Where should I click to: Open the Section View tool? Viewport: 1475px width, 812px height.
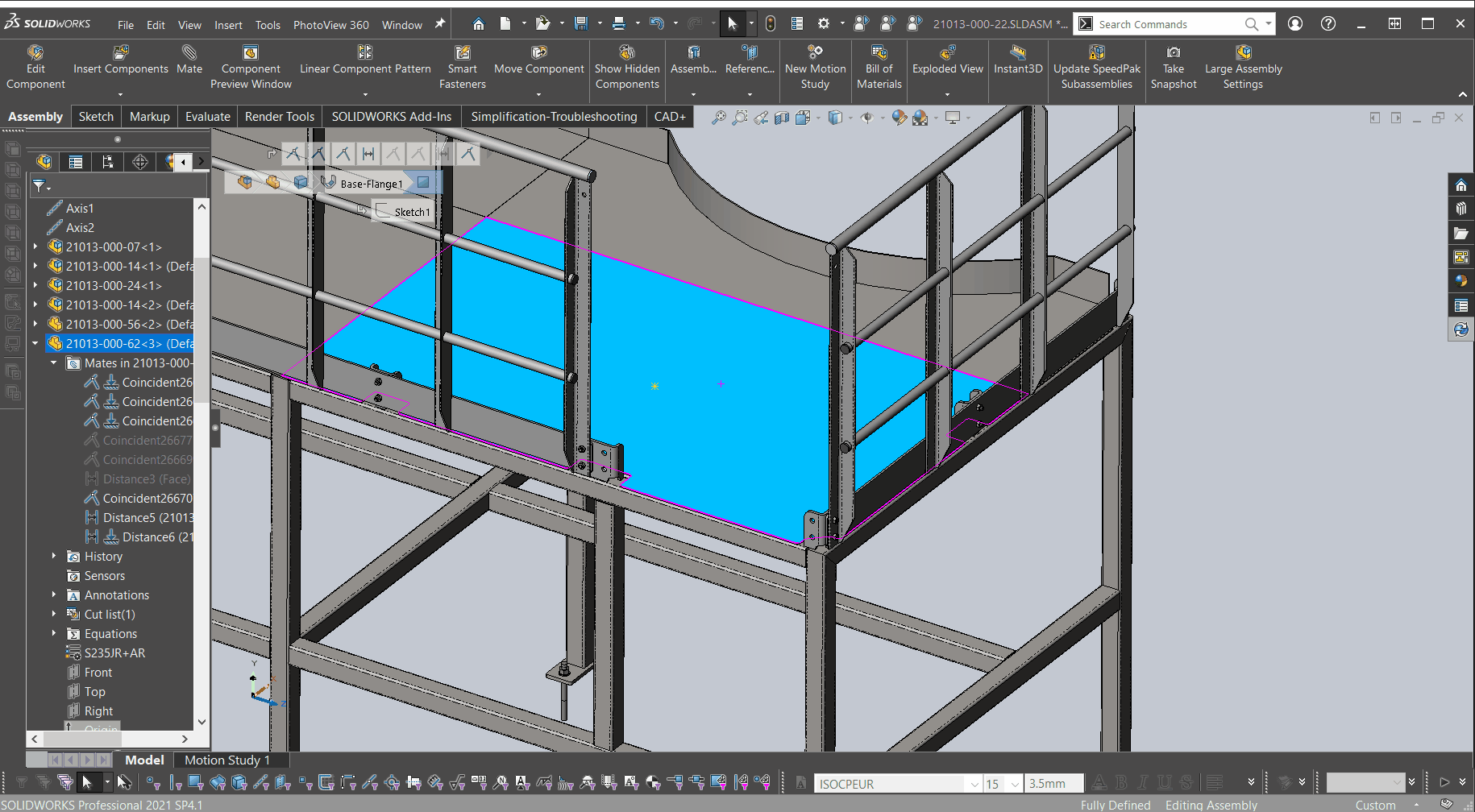[x=781, y=118]
